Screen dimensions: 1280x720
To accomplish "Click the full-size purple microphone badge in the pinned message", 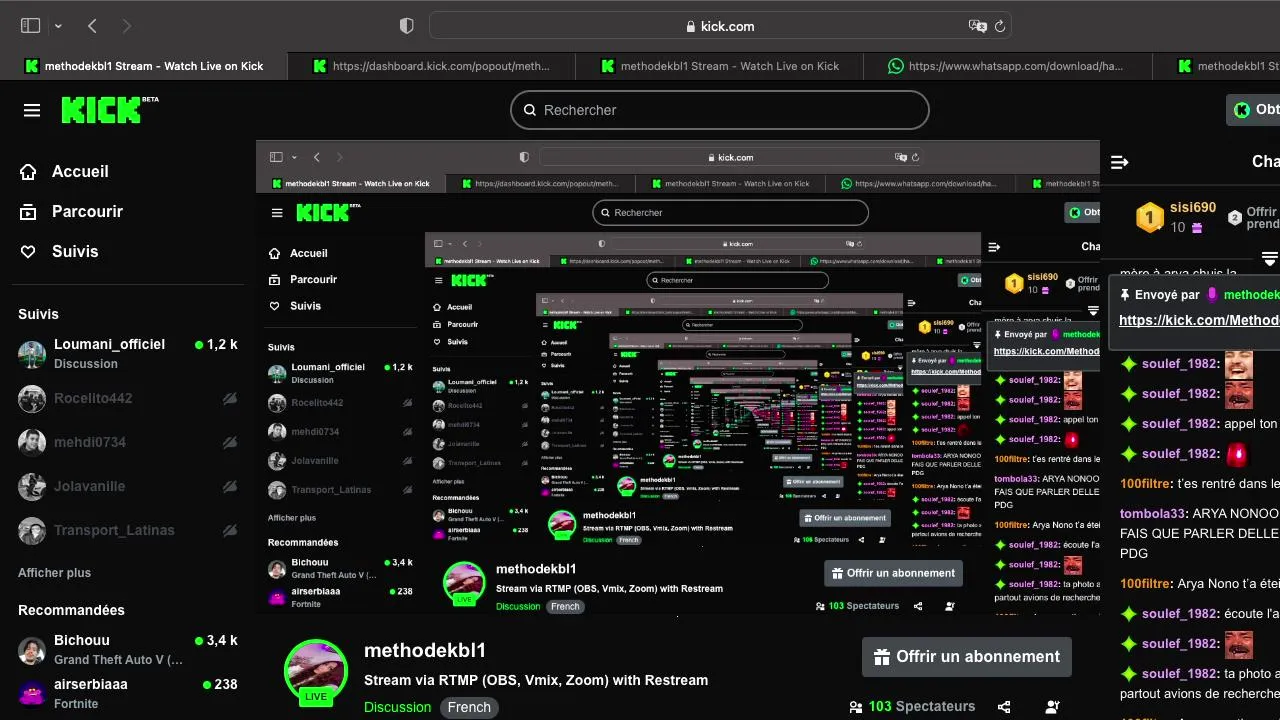I will [x=1212, y=295].
